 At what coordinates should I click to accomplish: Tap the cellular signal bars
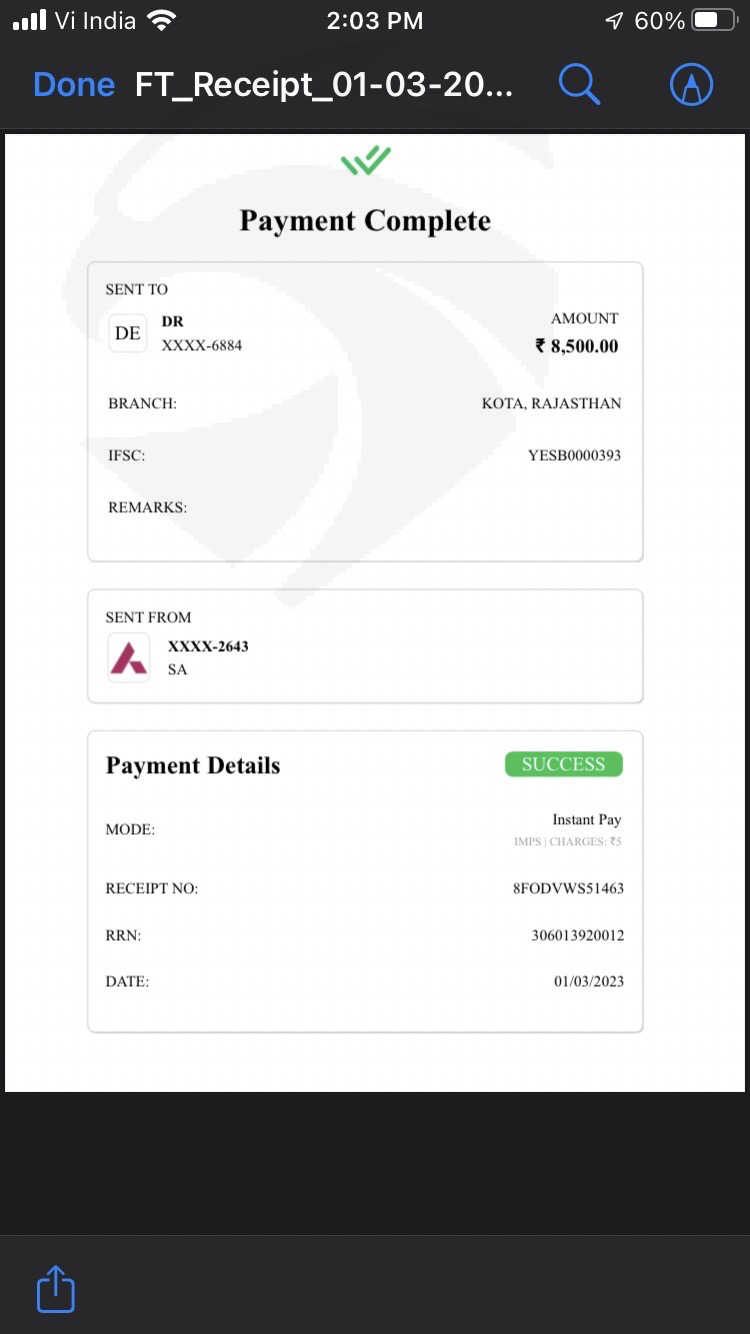coord(30,20)
